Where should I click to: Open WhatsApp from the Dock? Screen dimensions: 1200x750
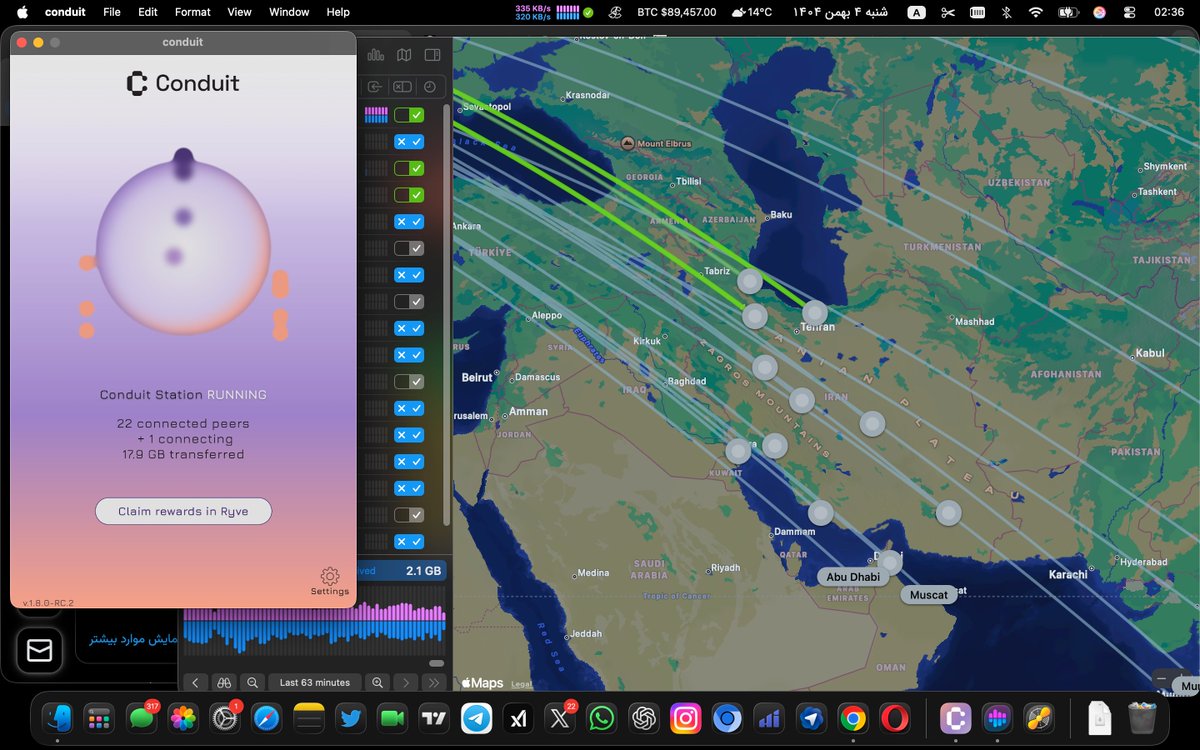coord(601,718)
